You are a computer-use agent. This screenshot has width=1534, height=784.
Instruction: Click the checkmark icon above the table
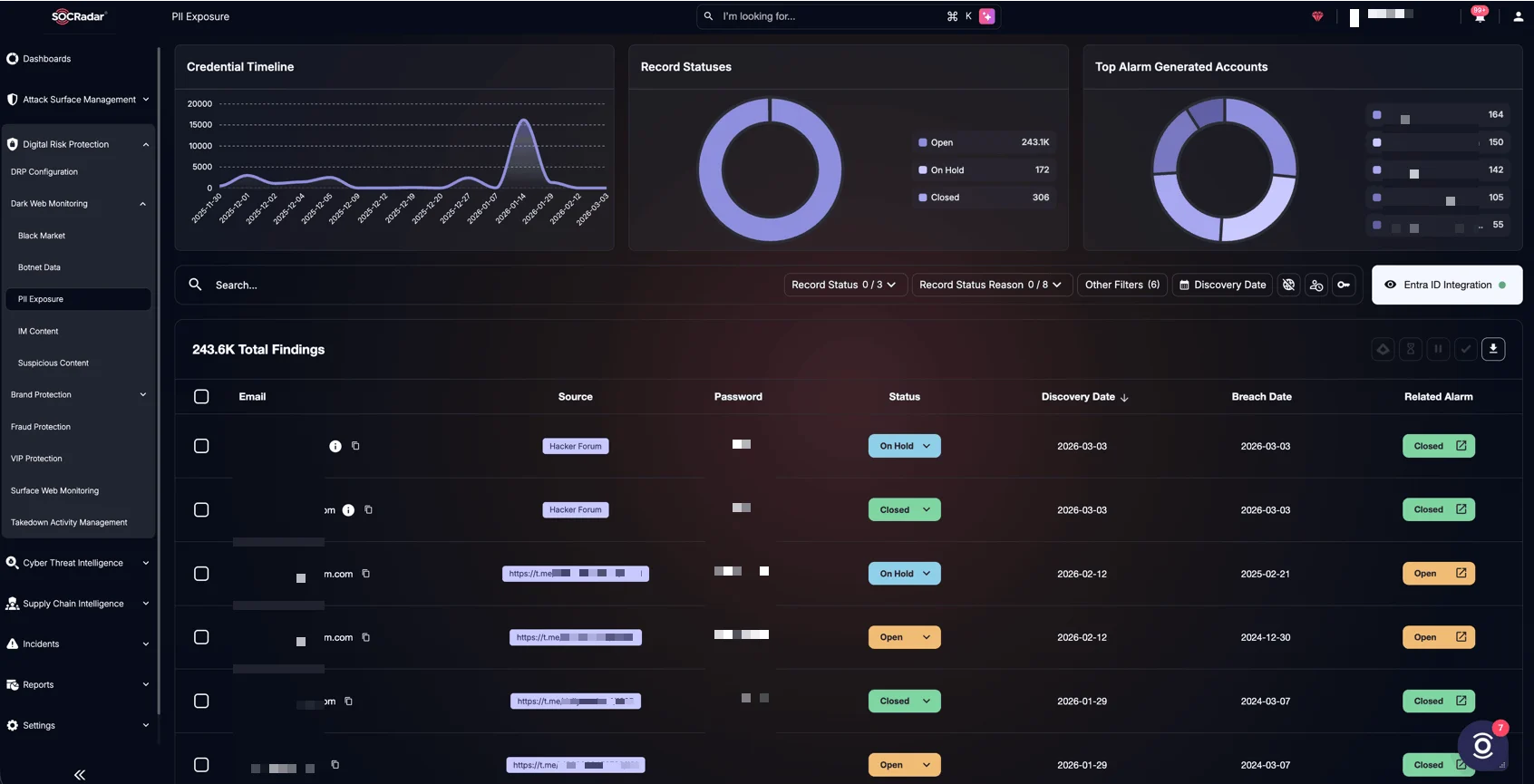(1466, 349)
